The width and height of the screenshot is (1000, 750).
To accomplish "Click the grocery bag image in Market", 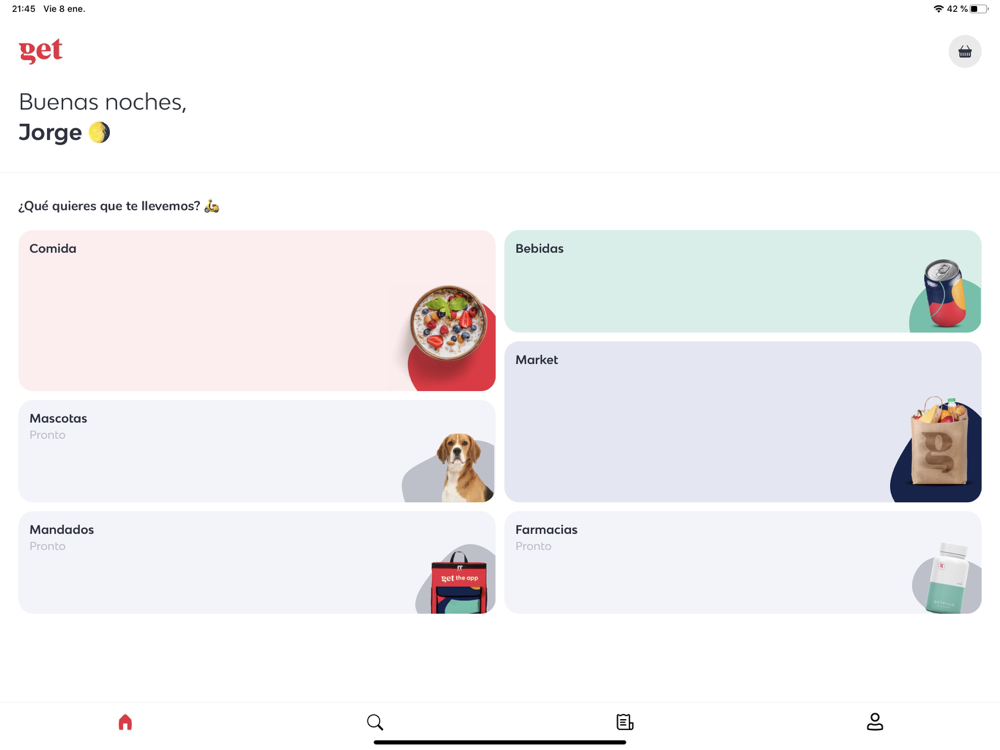I will (x=939, y=441).
